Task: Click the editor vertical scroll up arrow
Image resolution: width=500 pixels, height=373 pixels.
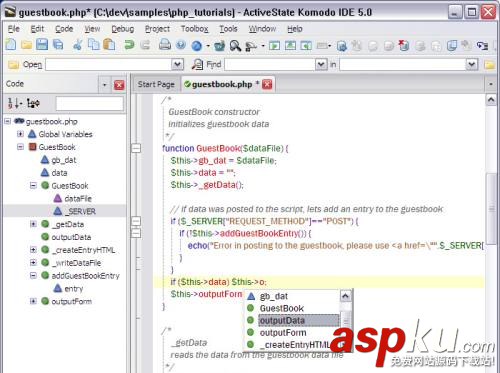Action: click(491, 100)
